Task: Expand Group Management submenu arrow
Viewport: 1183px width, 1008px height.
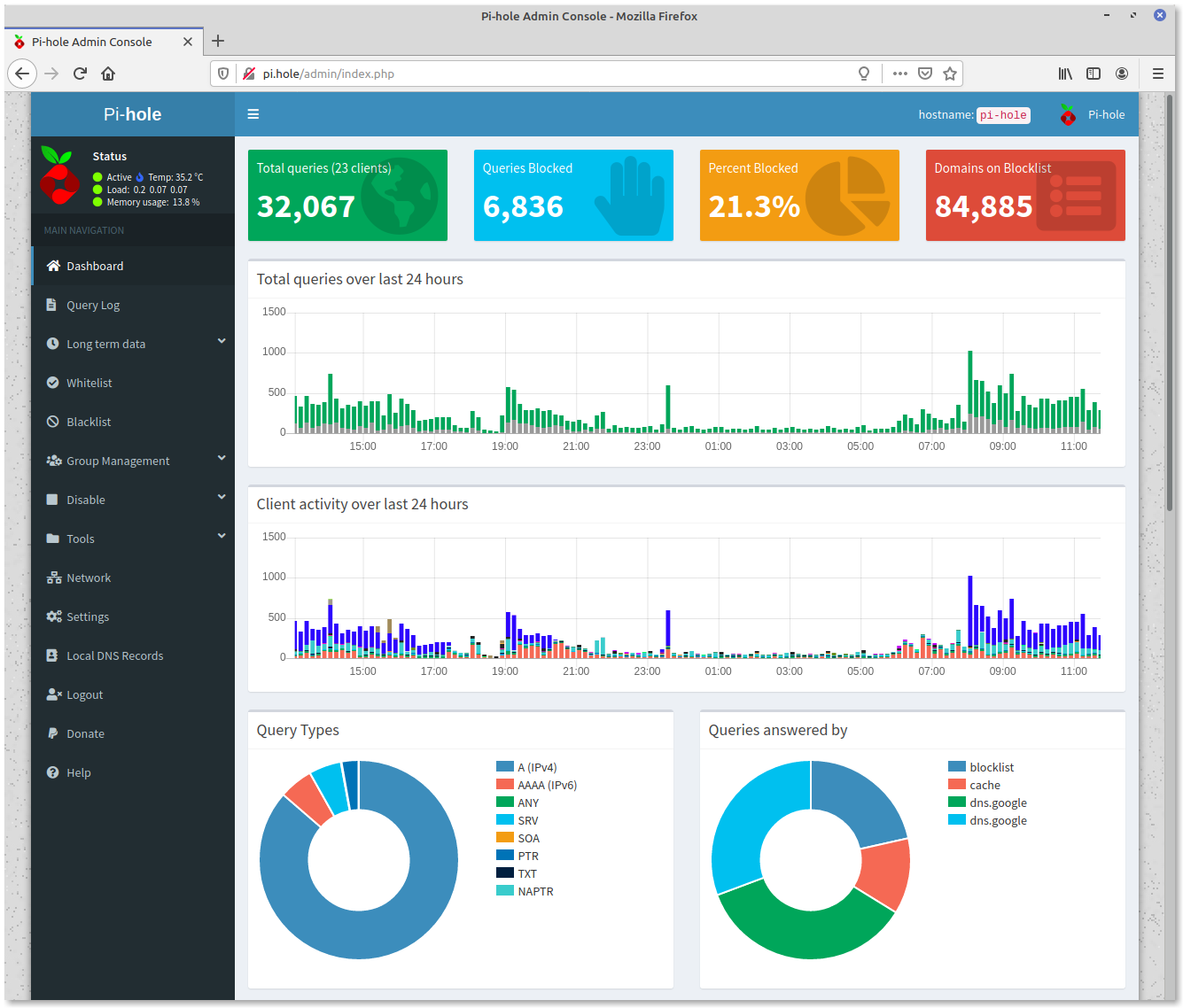Action: pyautogui.click(x=222, y=458)
